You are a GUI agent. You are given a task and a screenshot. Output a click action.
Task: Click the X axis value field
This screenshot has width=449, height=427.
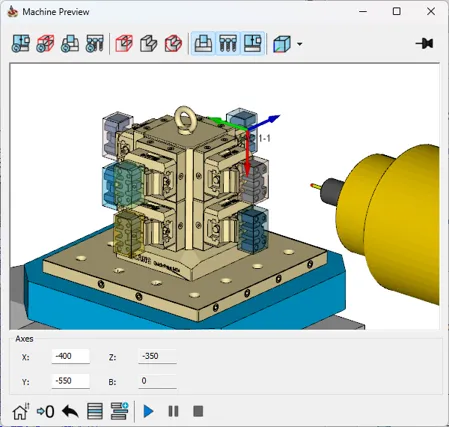tap(71, 356)
